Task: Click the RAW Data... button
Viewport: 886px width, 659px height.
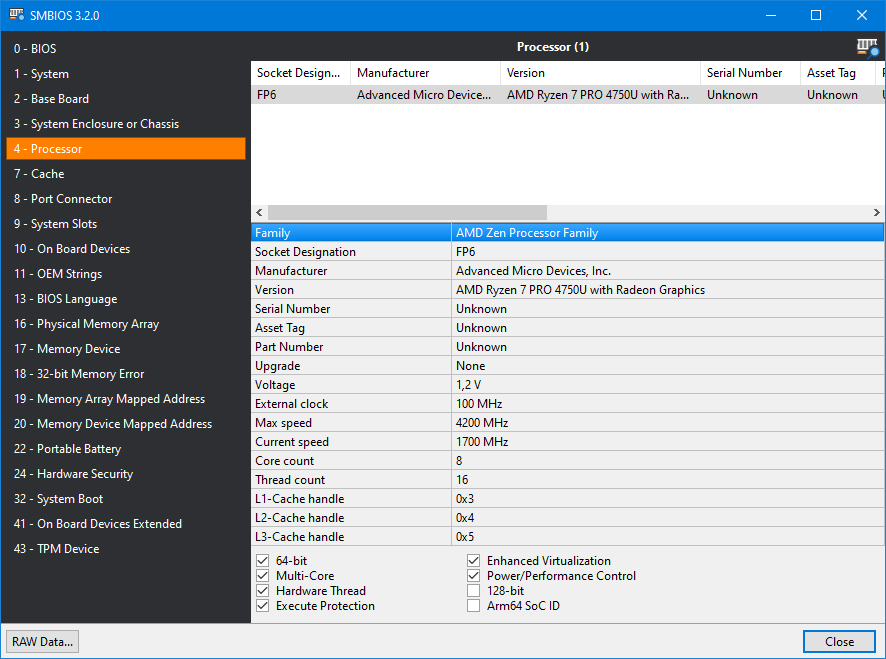Action: (x=42, y=642)
